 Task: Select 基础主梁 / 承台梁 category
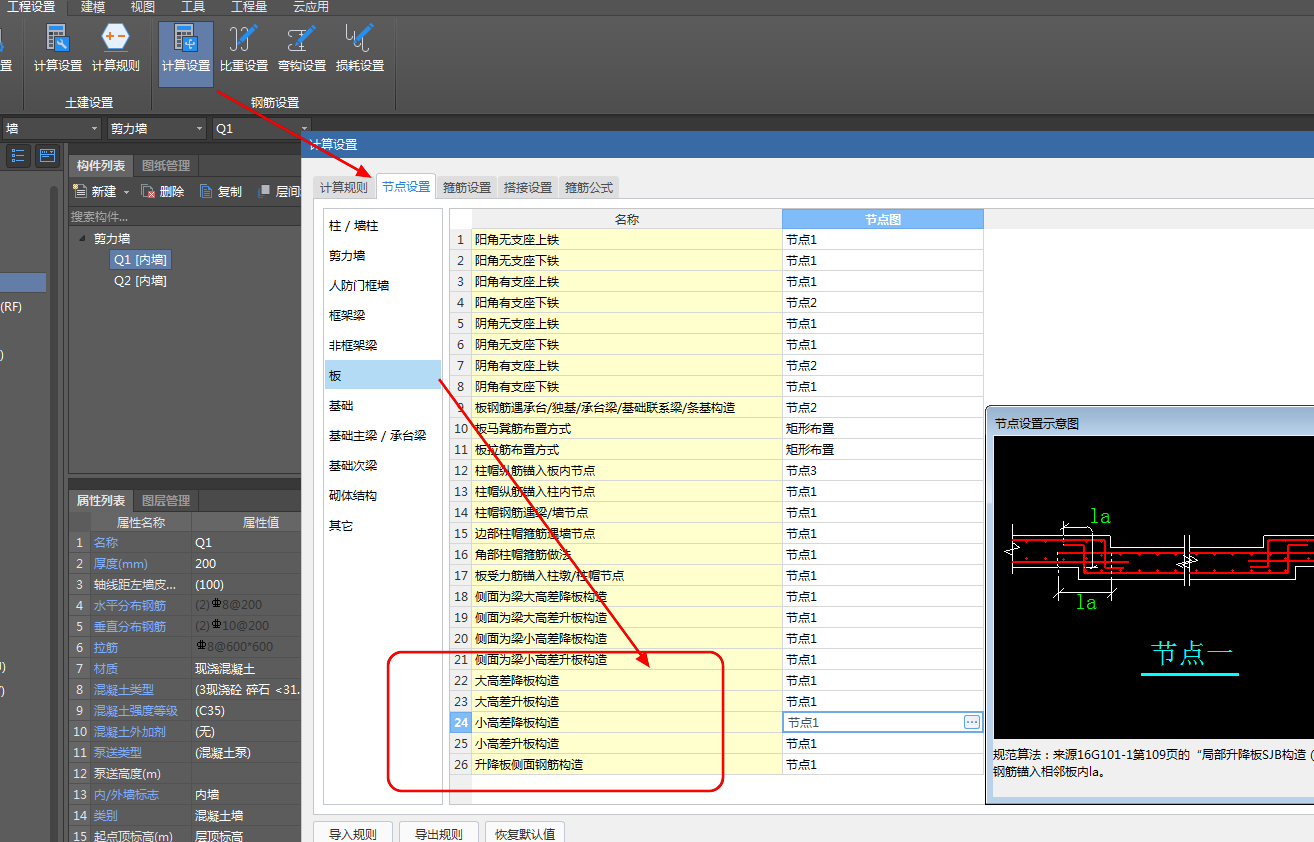382,436
